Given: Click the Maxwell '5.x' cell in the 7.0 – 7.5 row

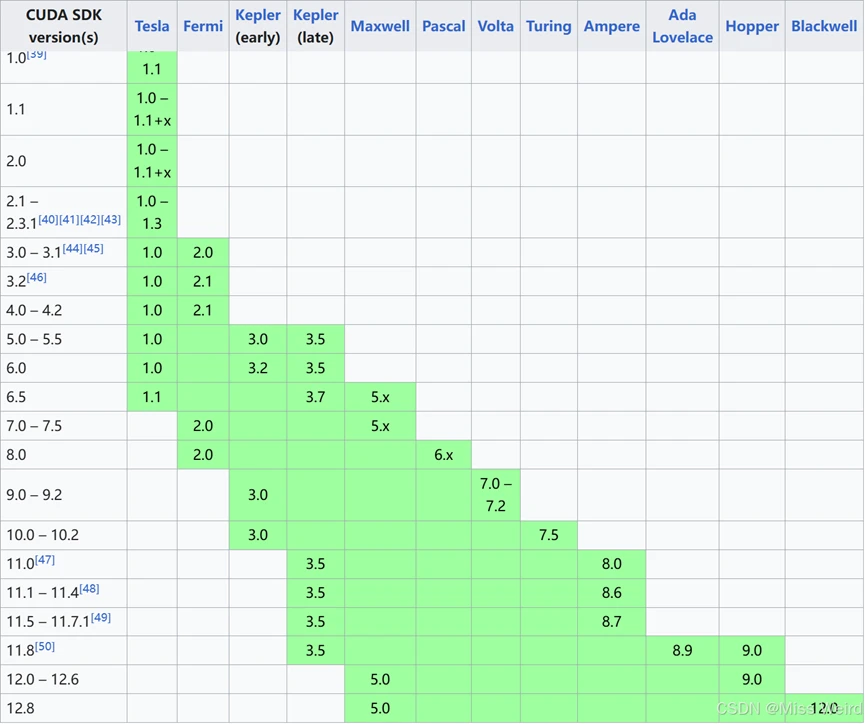Looking at the screenshot, I should pos(380,425).
